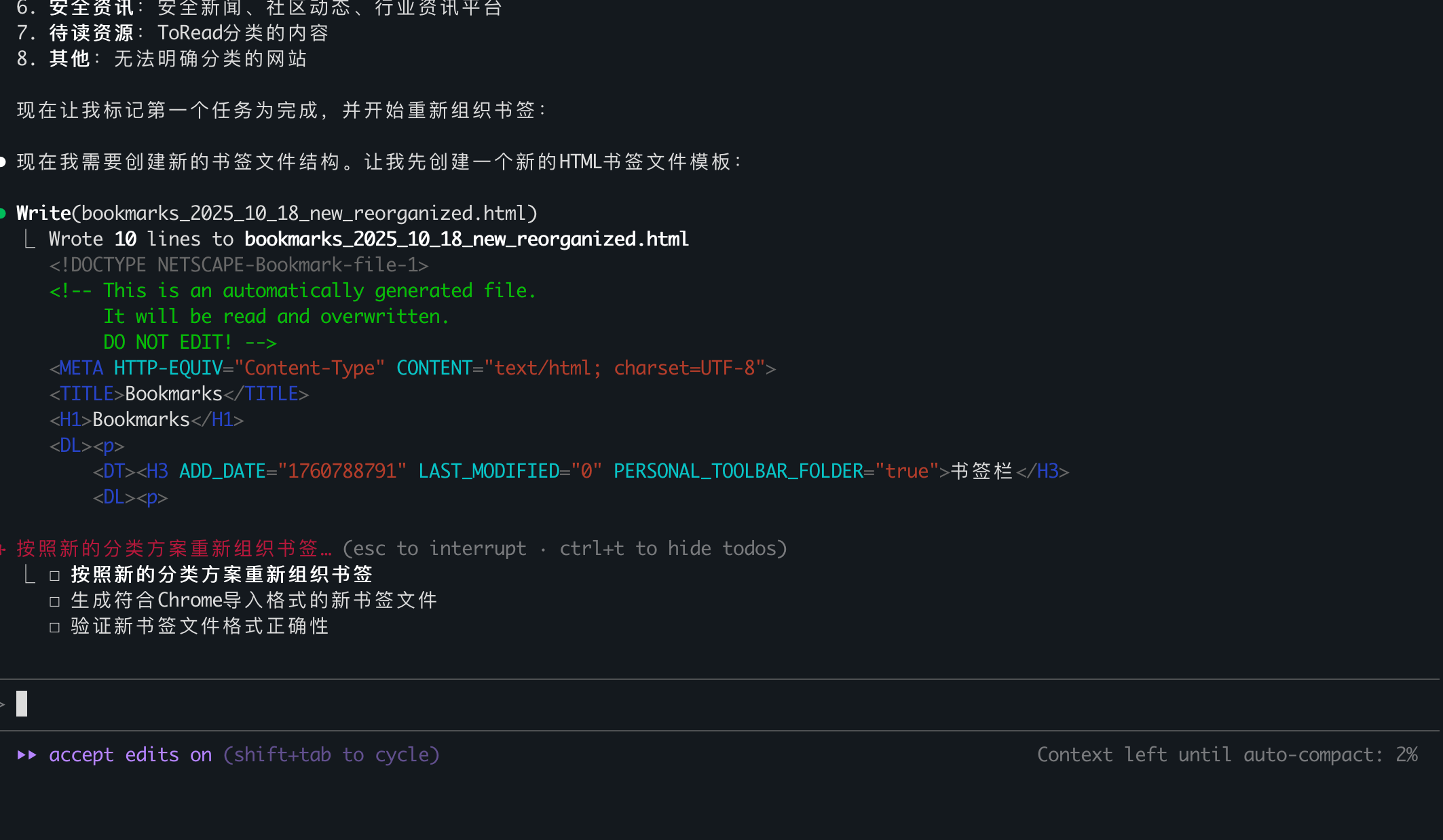Click the white bullet before 现在我需要创建 message
The width and height of the screenshot is (1443, 840).
[3, 161]
